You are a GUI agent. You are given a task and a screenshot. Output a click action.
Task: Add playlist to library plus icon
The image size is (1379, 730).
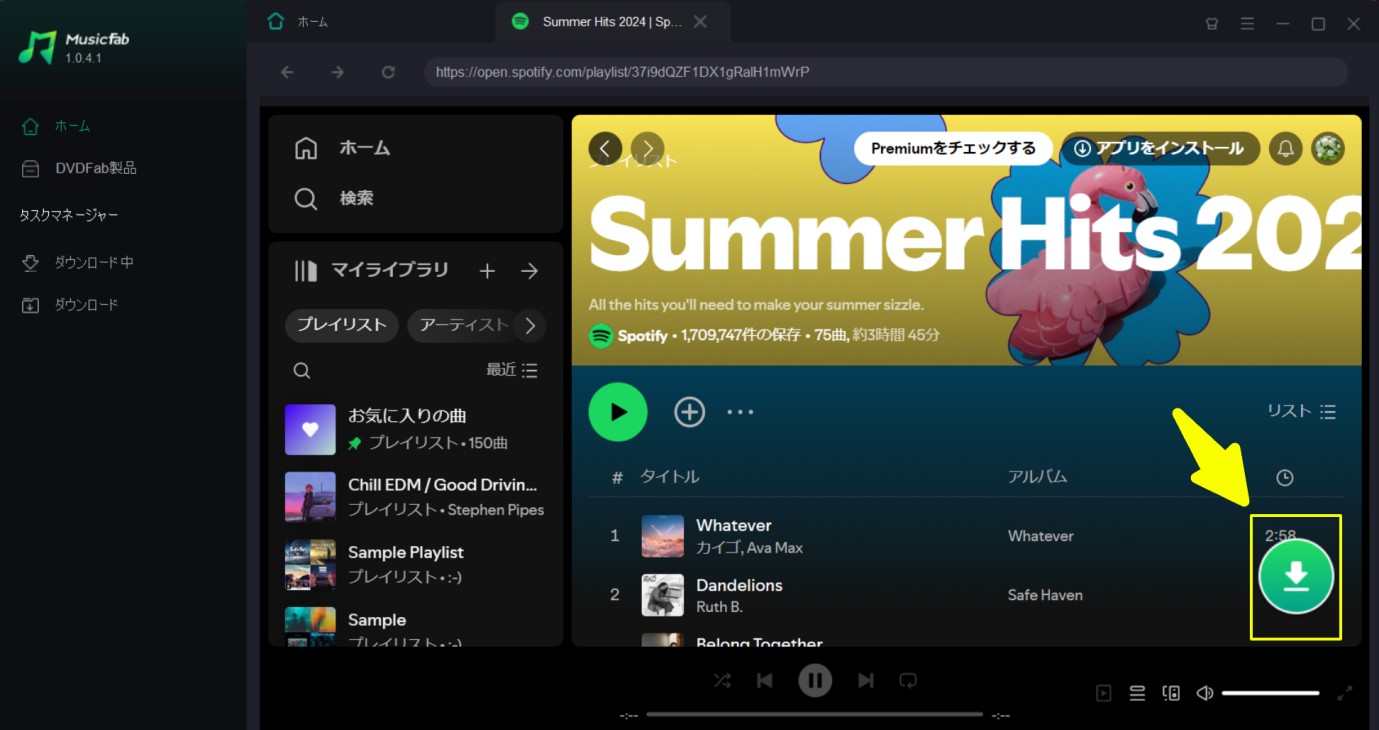click(x=689, y=412)
